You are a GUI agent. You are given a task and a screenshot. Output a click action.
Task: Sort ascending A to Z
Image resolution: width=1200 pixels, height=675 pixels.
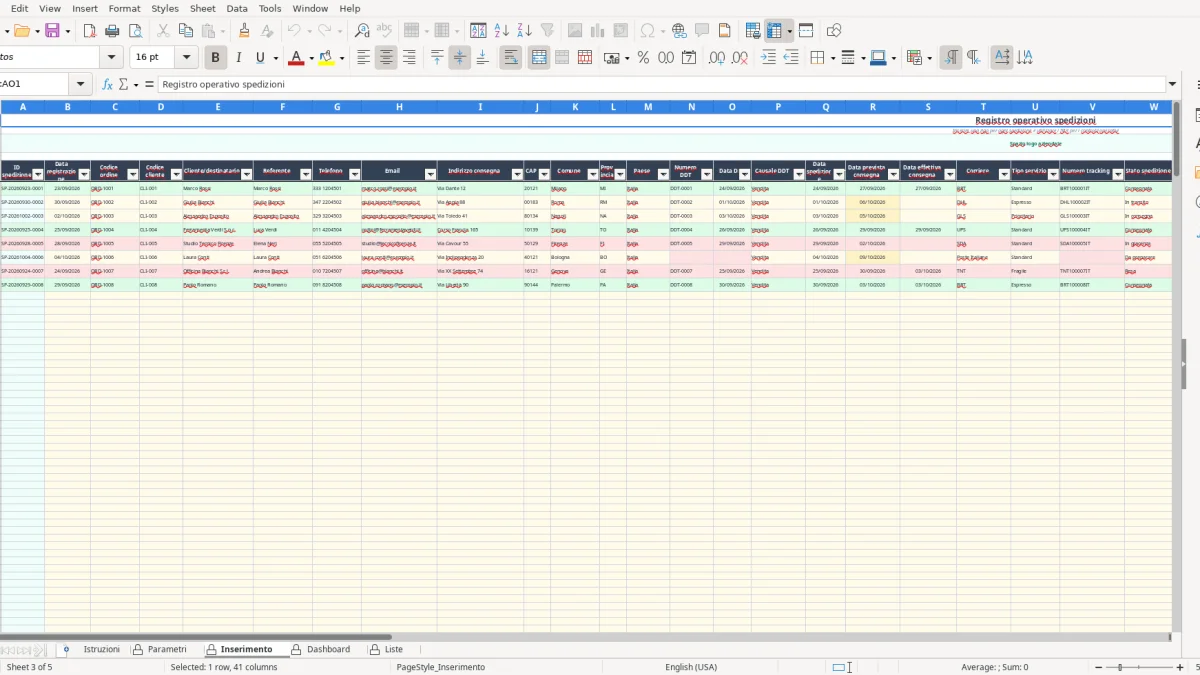[x=502, y=31]
